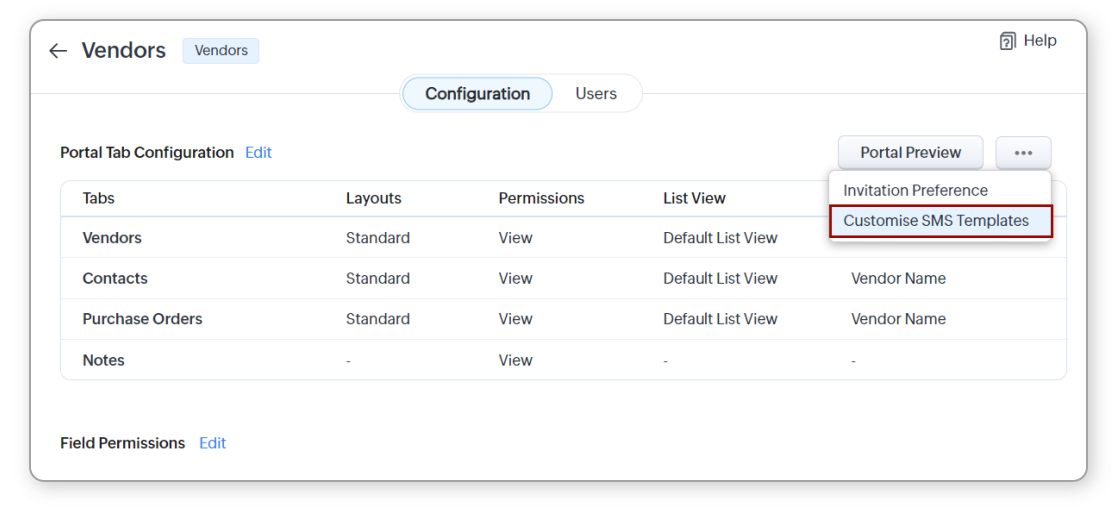
Task: Choose Invitation Preference from the menu
Action: click(915, 190)
